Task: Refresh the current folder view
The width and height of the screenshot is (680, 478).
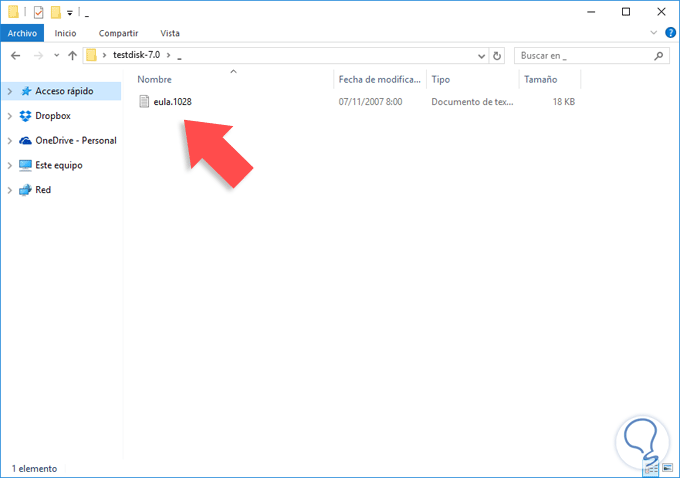Action: (497, 56)
